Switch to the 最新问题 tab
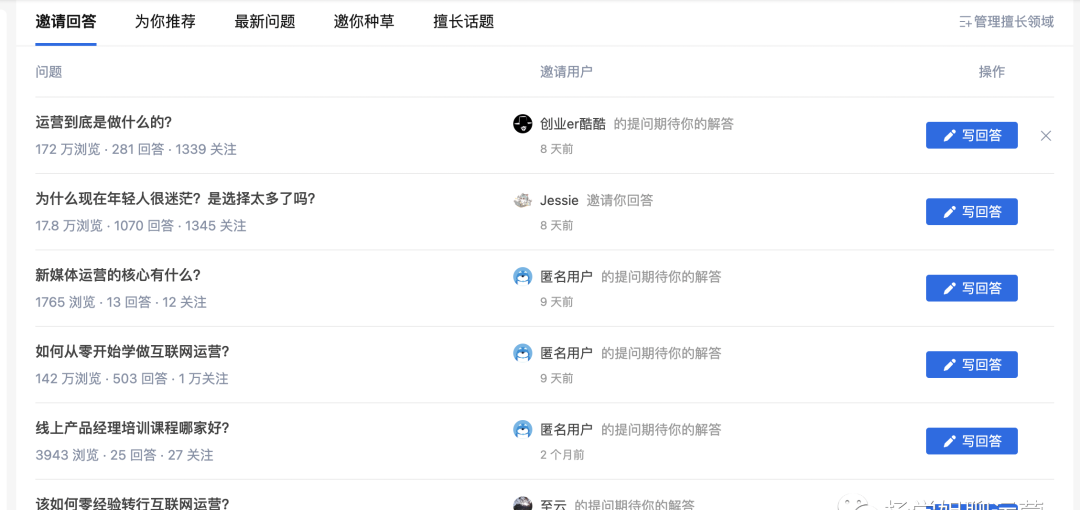The height and width of the screenshot is (510, 1080). pos(265,22)
